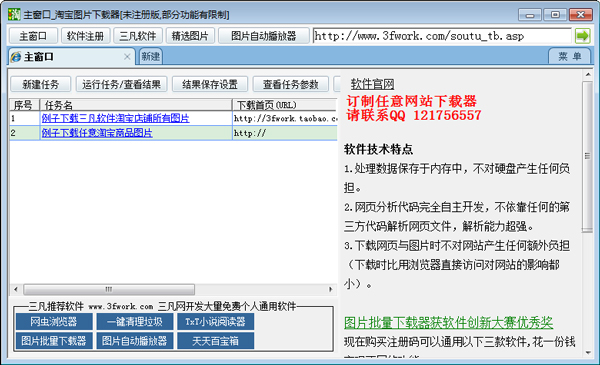Click the blue 图片自动播放器 button
The image size is (600, 365).
(x=135, y=341)
